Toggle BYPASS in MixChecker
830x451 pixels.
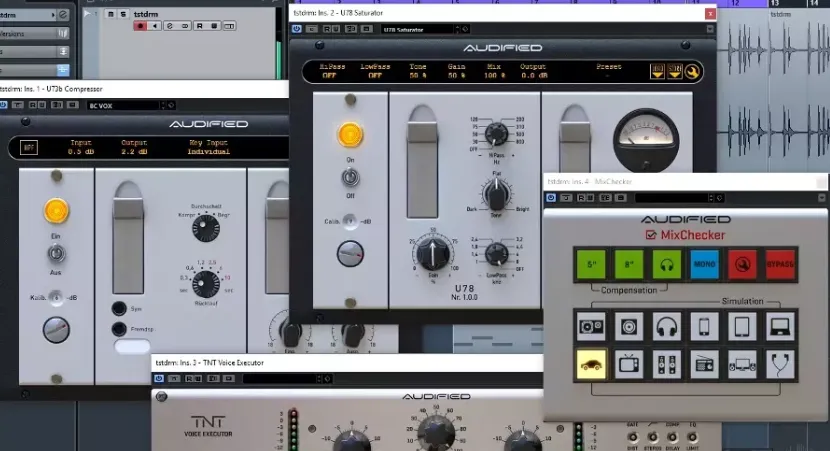pos(780,264)
